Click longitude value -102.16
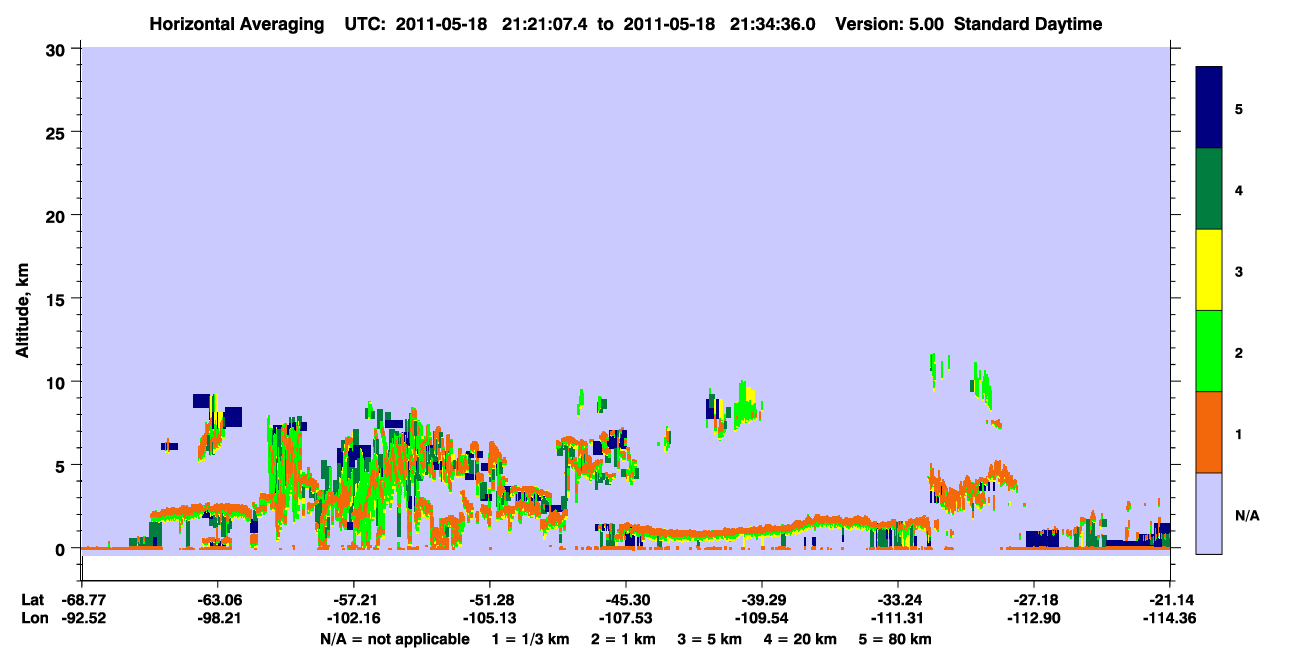 tap(354, 618)
